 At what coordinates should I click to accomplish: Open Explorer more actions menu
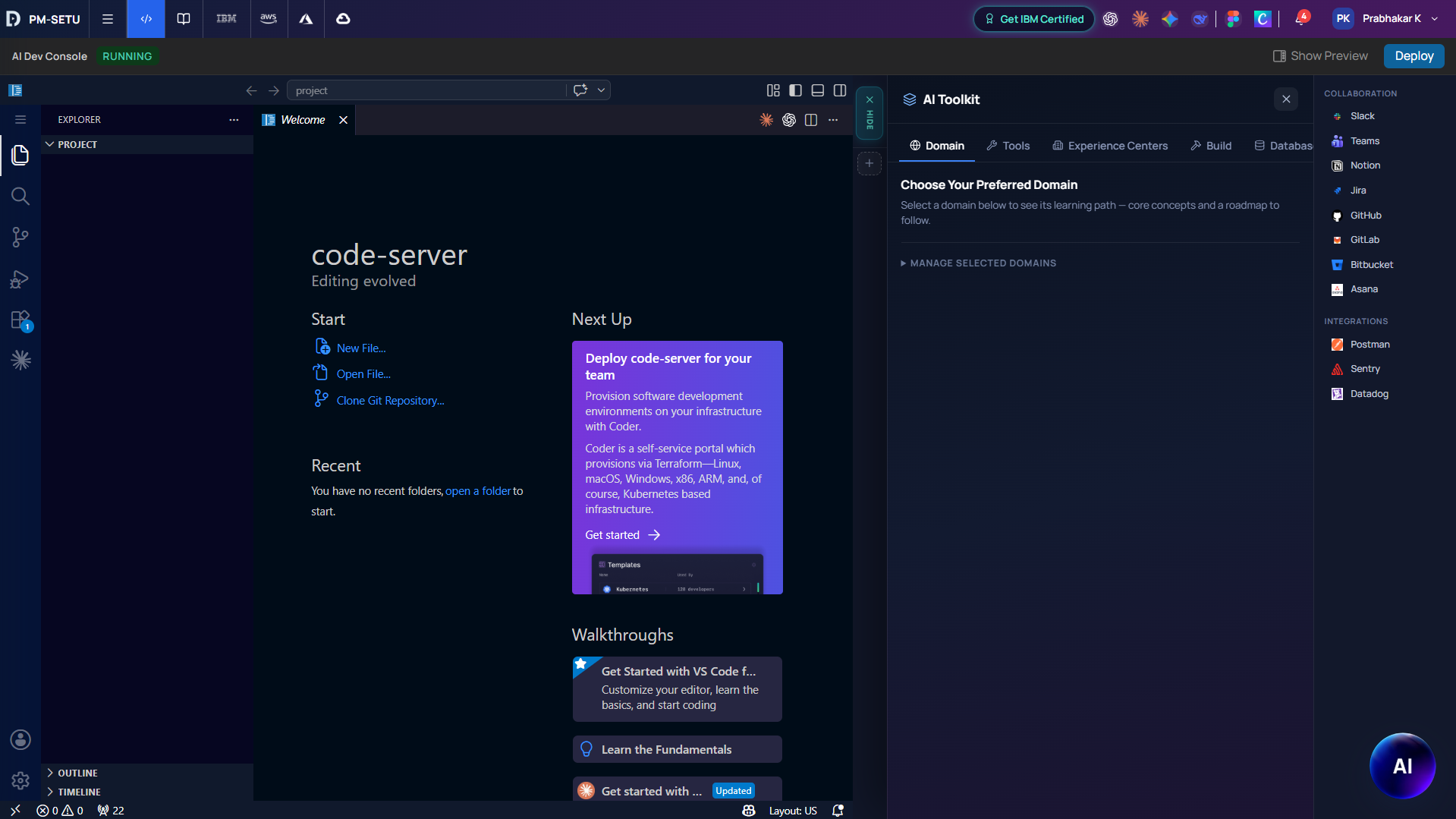234,120
